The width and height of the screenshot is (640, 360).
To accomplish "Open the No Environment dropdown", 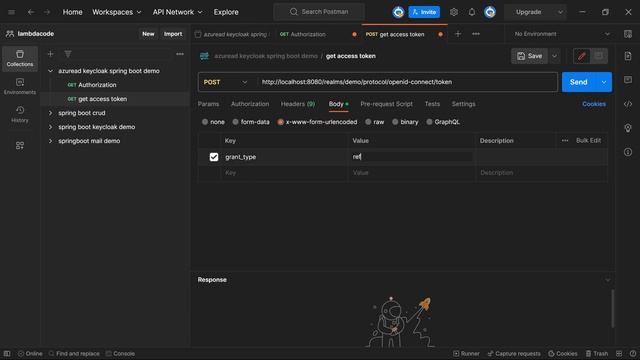I will [x=562, y=34].
